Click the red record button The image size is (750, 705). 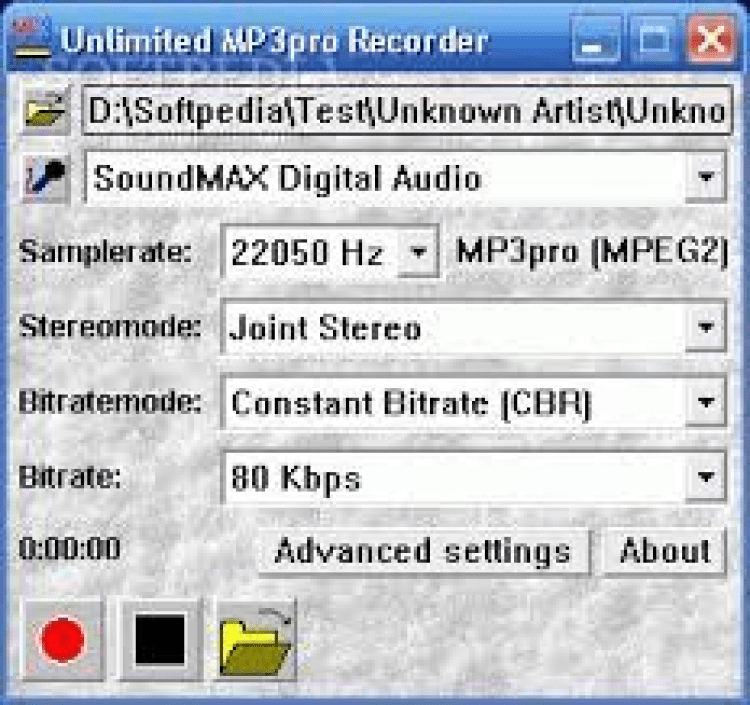[x=63, y=639]
